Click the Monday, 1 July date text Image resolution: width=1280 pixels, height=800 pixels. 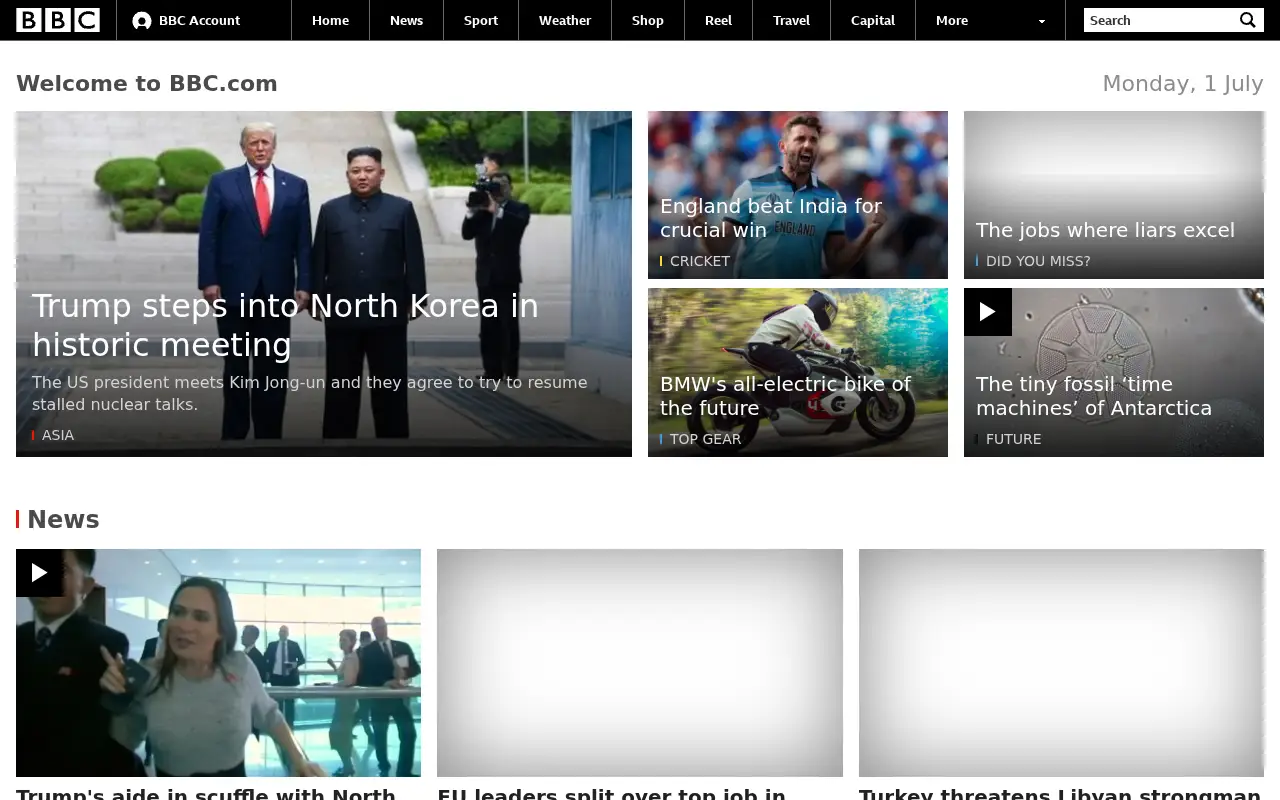click(1183, 84)
